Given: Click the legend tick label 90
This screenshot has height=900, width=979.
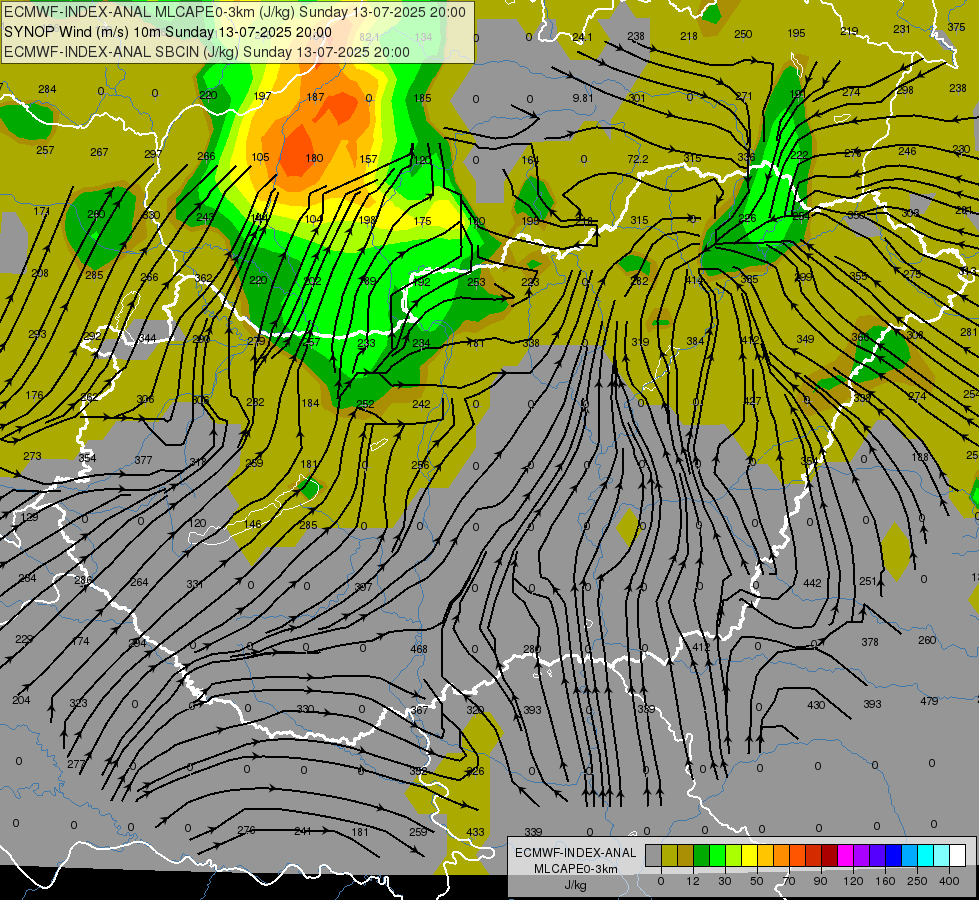Looking at the screenshot, I should click(x=820, y=881).
